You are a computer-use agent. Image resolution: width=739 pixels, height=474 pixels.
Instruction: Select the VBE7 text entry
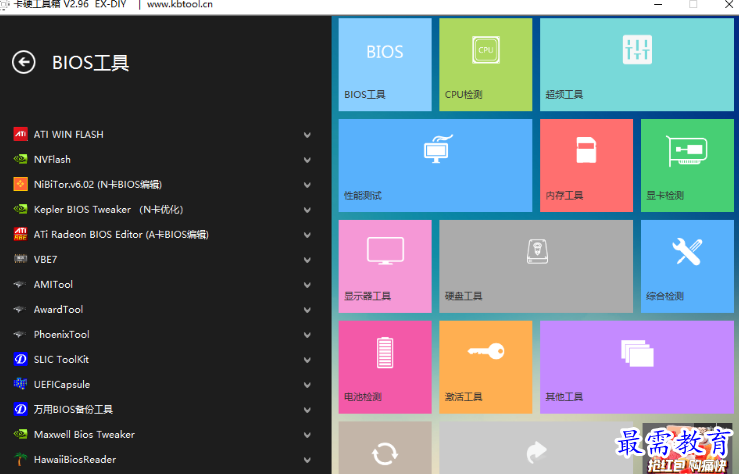[45, 259]
